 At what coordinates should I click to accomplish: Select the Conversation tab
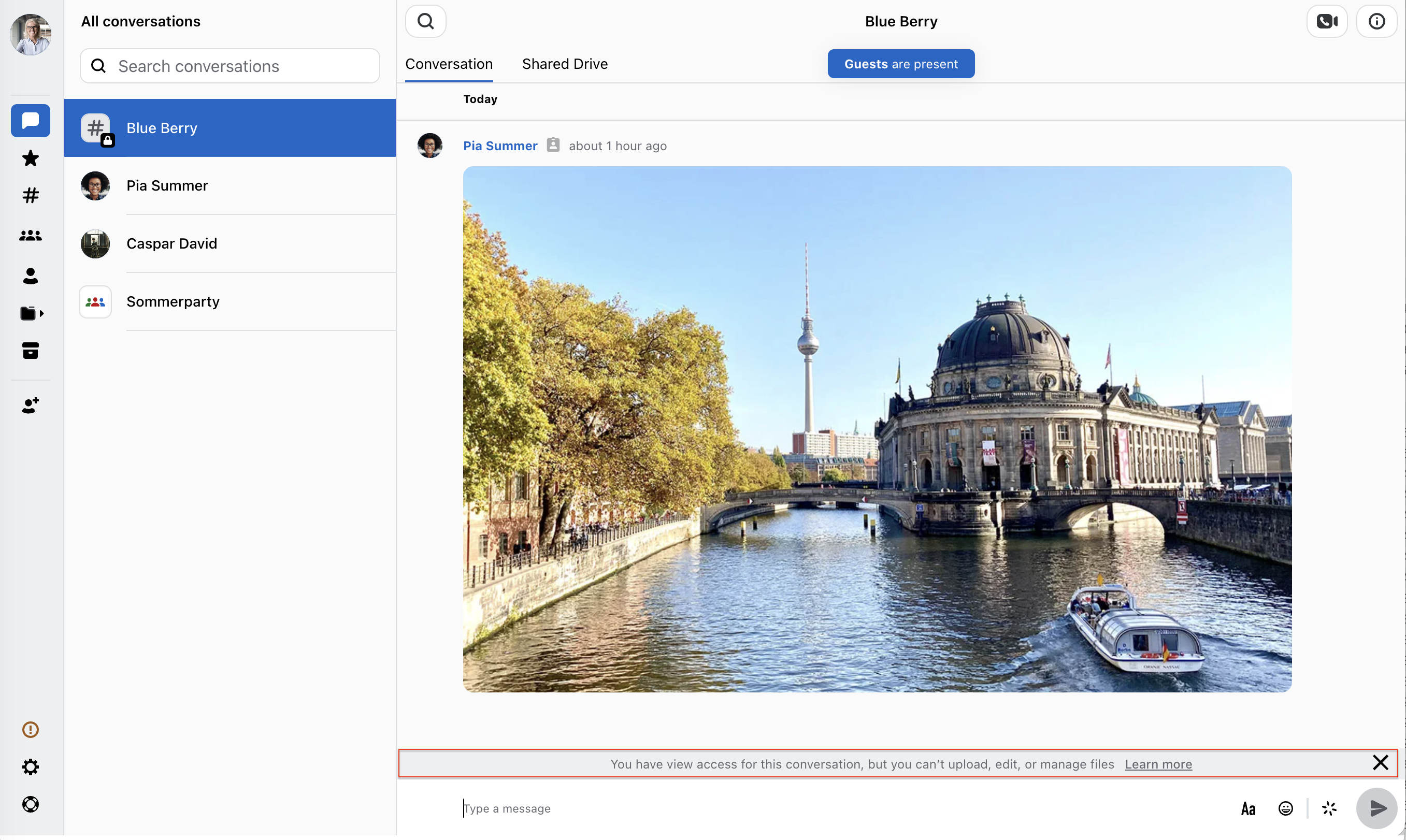coord(449,64)
